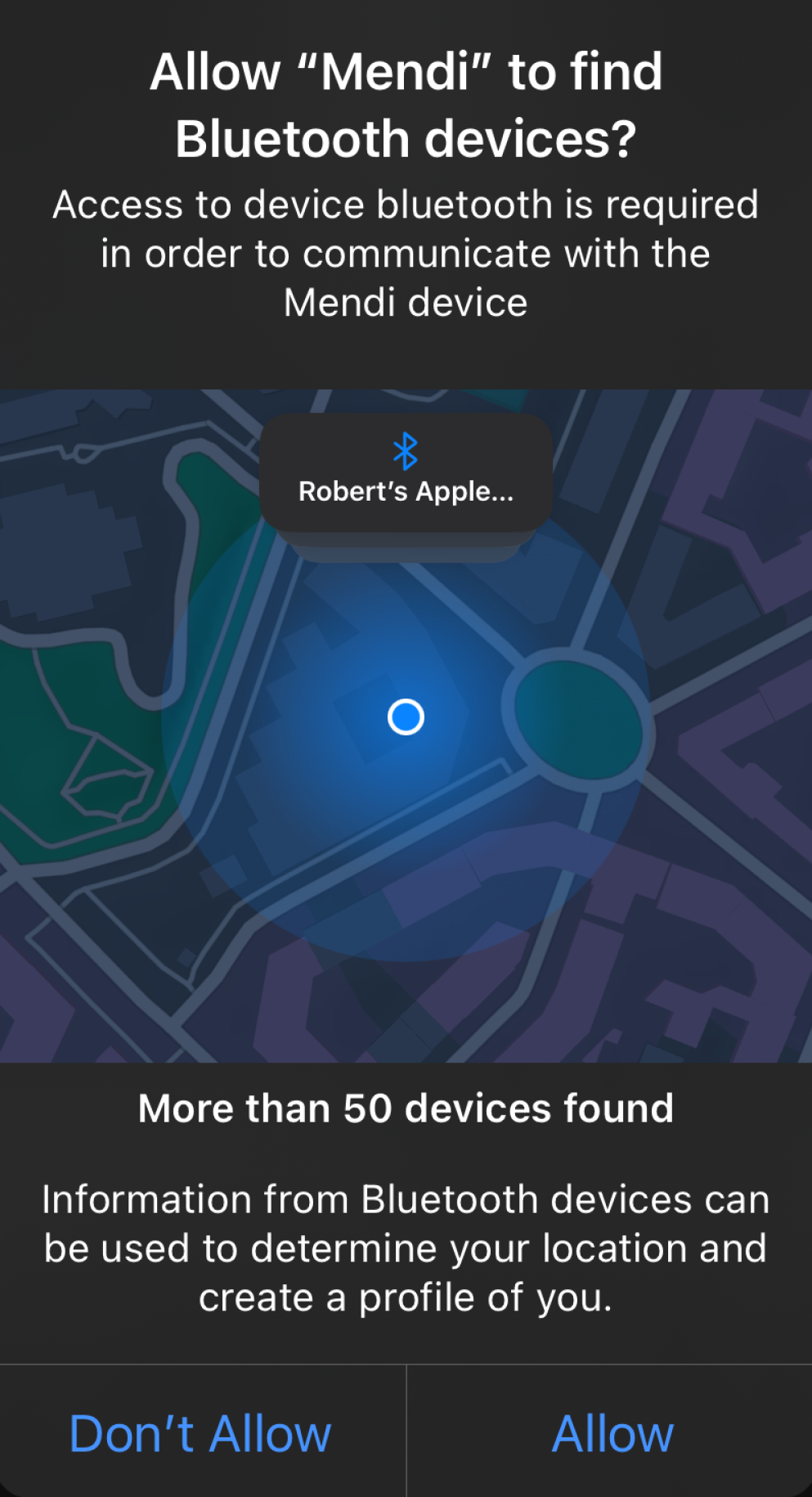This screenshot has height=1497, width=812.
Task: Select the Robert's Apple... device label
Action: [406, 492]
